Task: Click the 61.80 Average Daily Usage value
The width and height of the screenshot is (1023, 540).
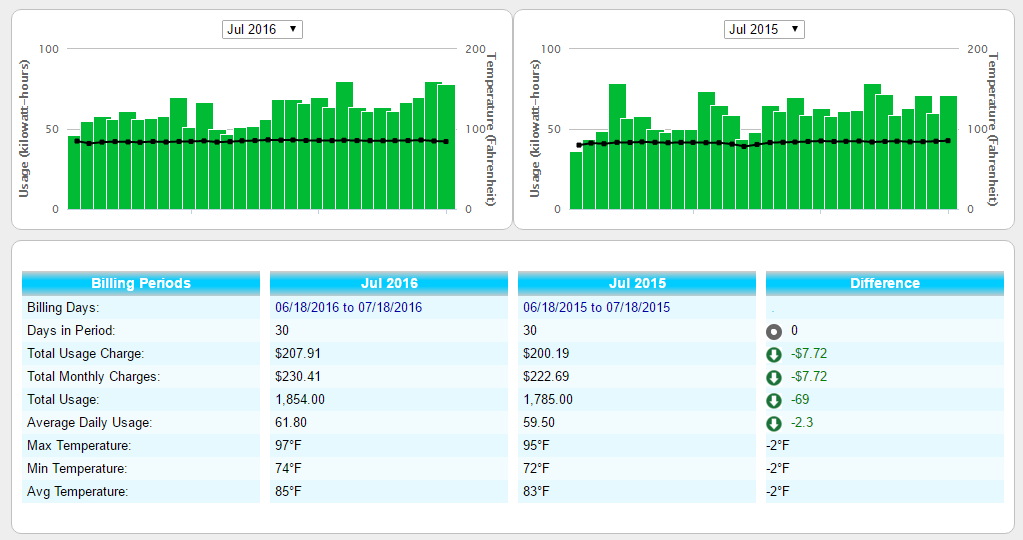Action: (x=291, y=423)
